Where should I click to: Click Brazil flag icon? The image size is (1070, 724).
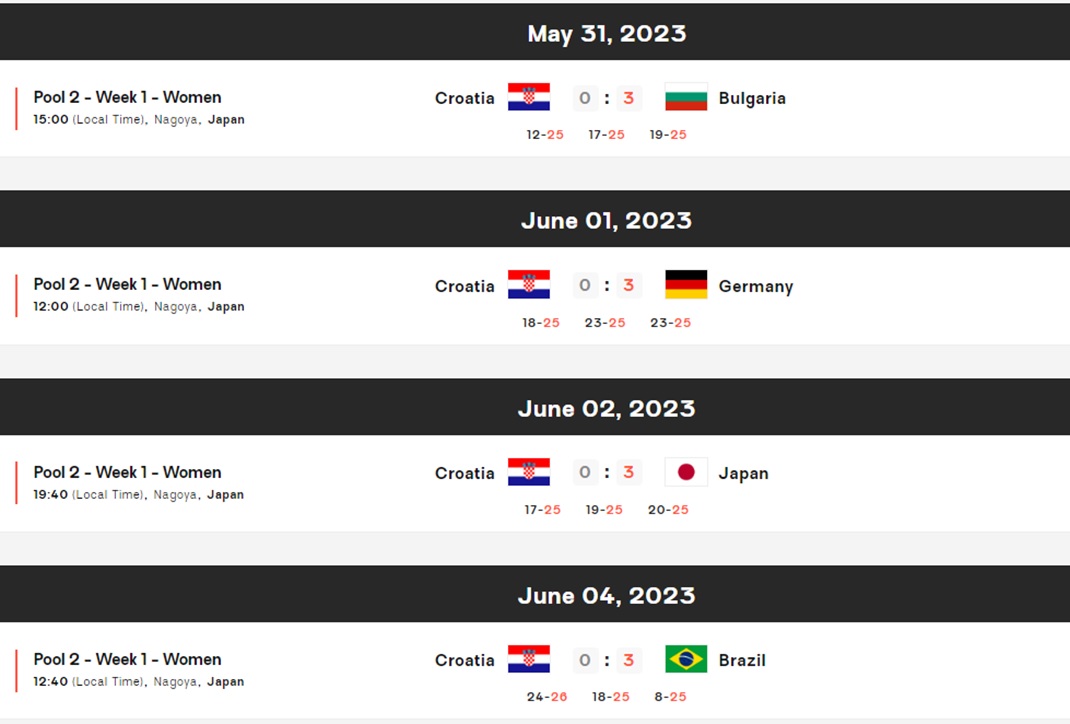(686, 659)
